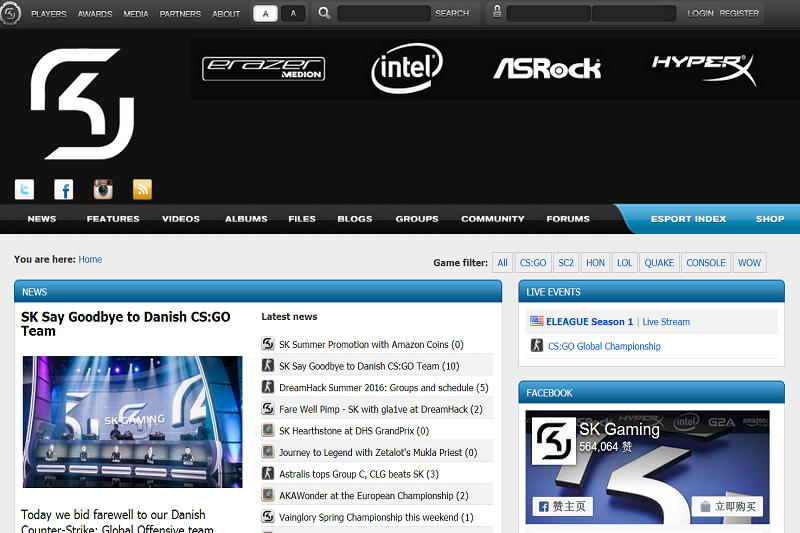800x533 pixels.
Task: Go to the FILES navigation tab
Action: coord(302,219)
